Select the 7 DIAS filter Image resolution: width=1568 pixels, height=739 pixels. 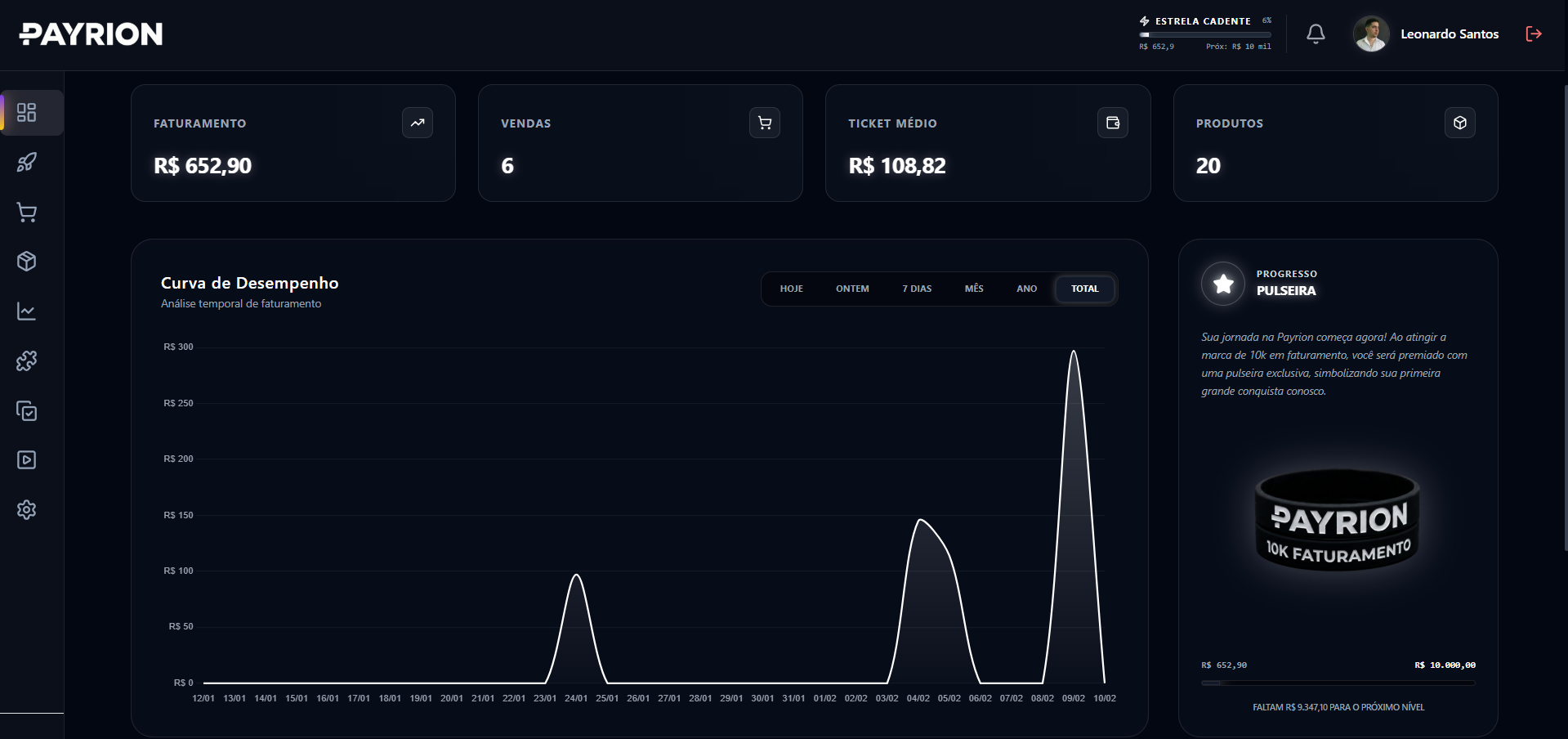click(916, 289)
